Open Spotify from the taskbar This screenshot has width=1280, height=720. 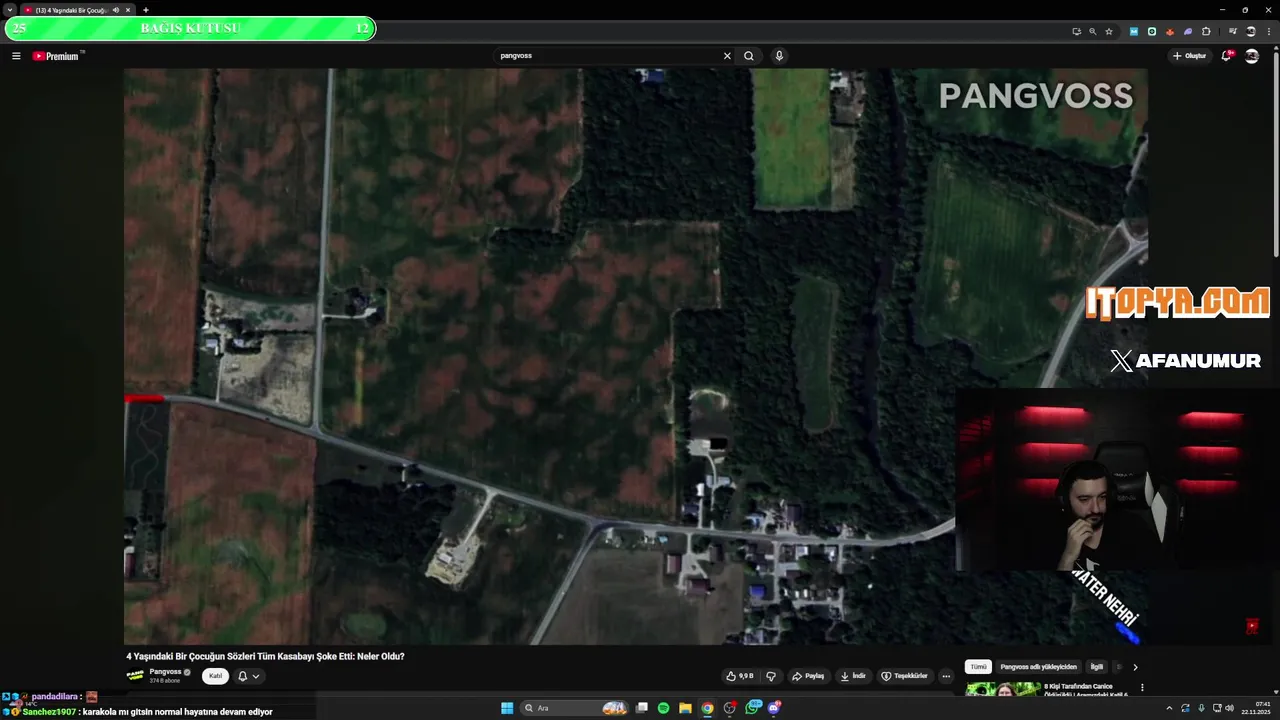(x=663, y=708)
